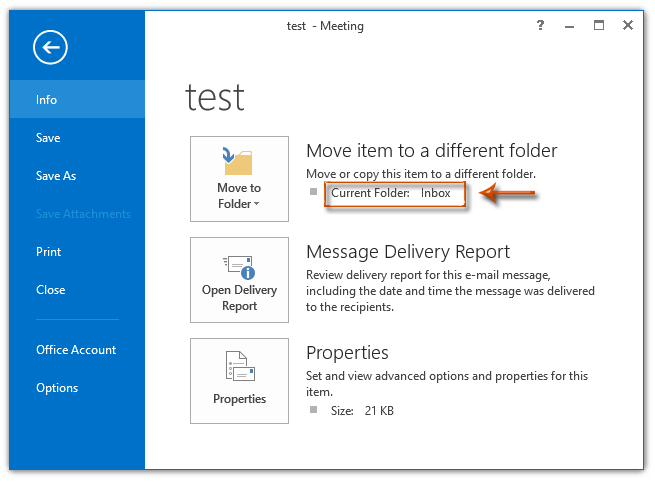655x482 pixels.
Task: Choose Save from the backstage menu
Action: pos(48,138)
